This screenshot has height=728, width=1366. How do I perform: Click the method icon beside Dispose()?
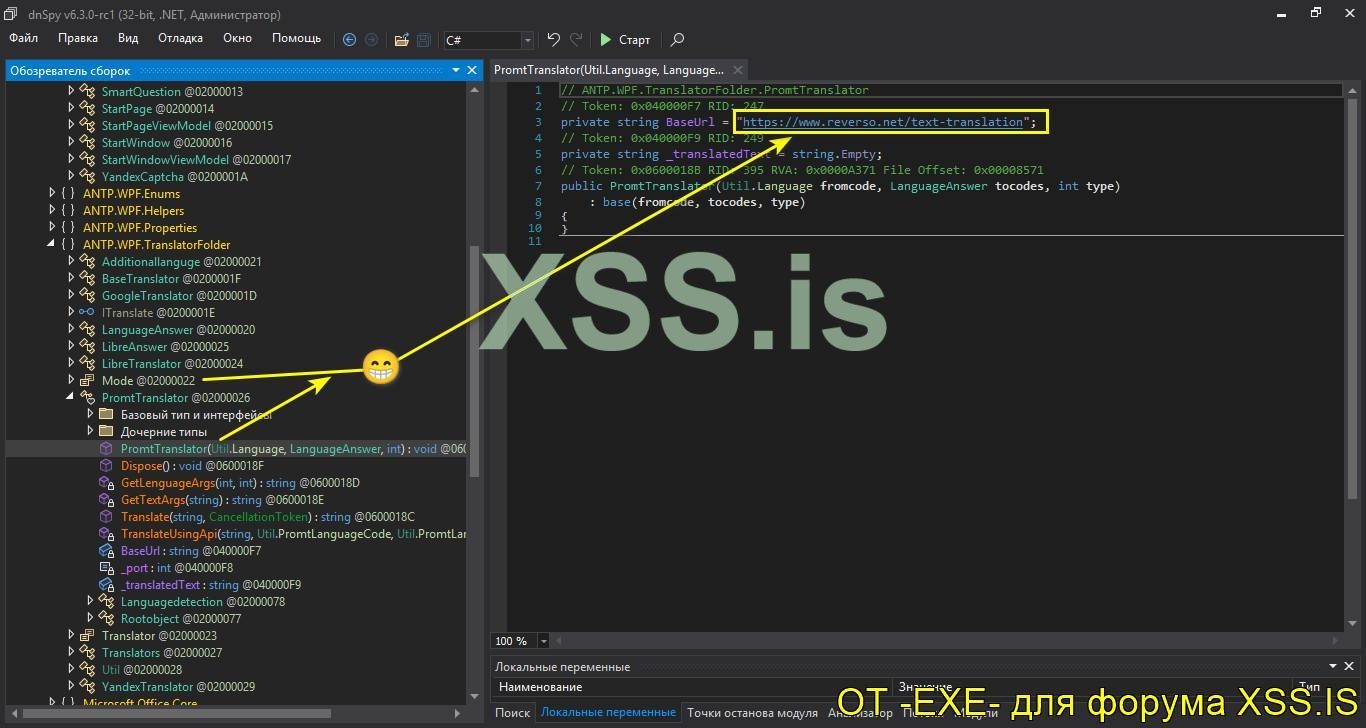pos(106,466)
